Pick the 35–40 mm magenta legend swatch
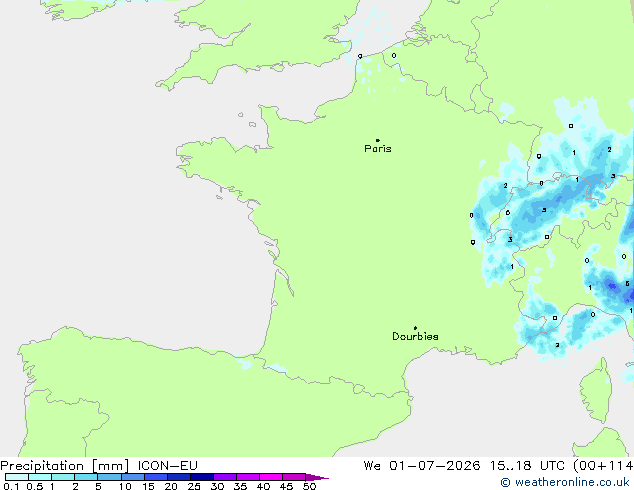This screenshot has height=490, width=634. point(247,477)
